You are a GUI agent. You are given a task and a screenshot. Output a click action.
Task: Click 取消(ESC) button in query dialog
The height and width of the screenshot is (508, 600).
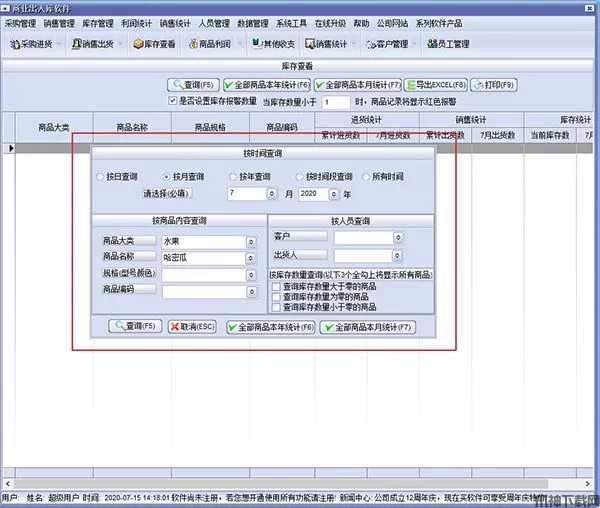[x=192, y=326]
